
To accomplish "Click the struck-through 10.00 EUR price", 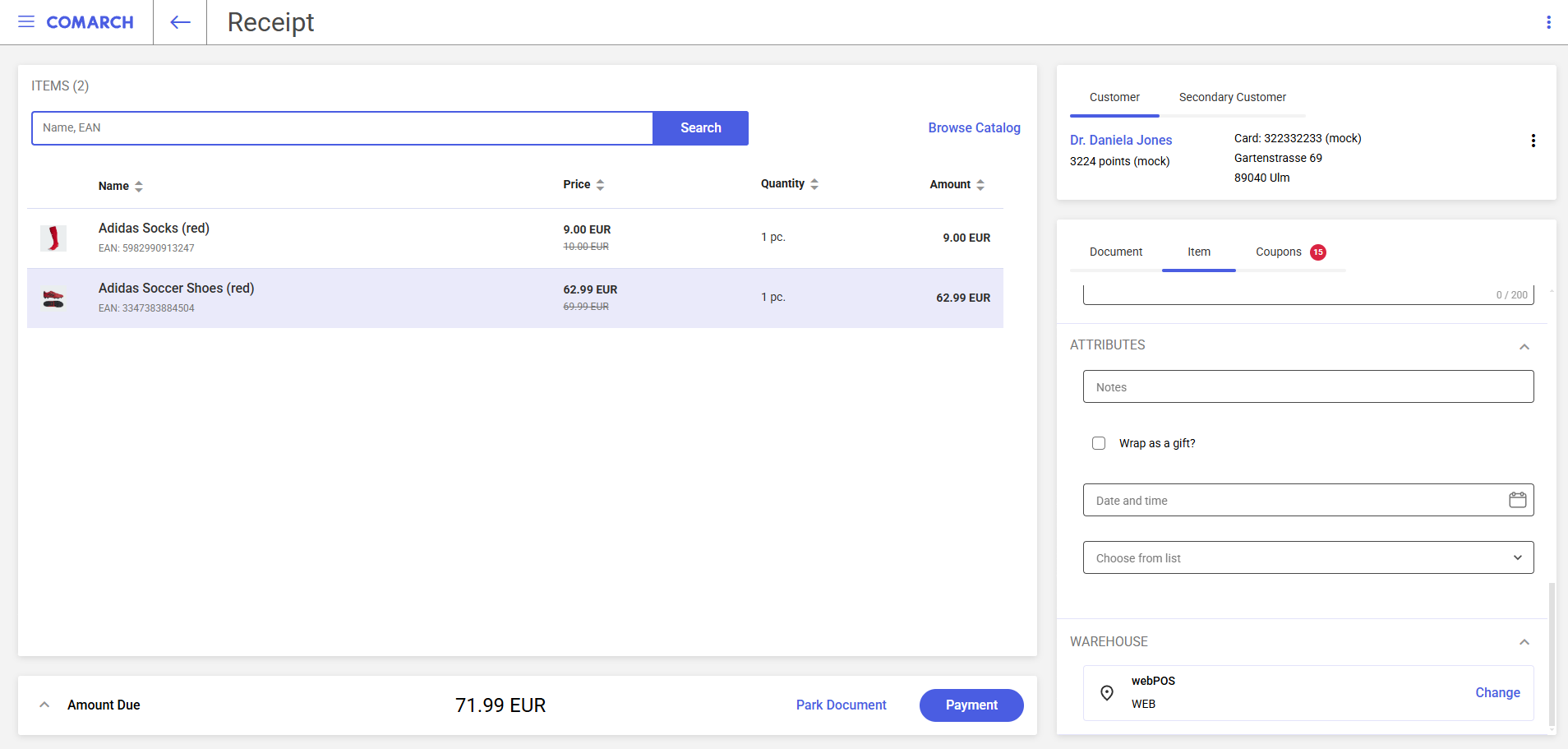I will [x=586, y=247].
